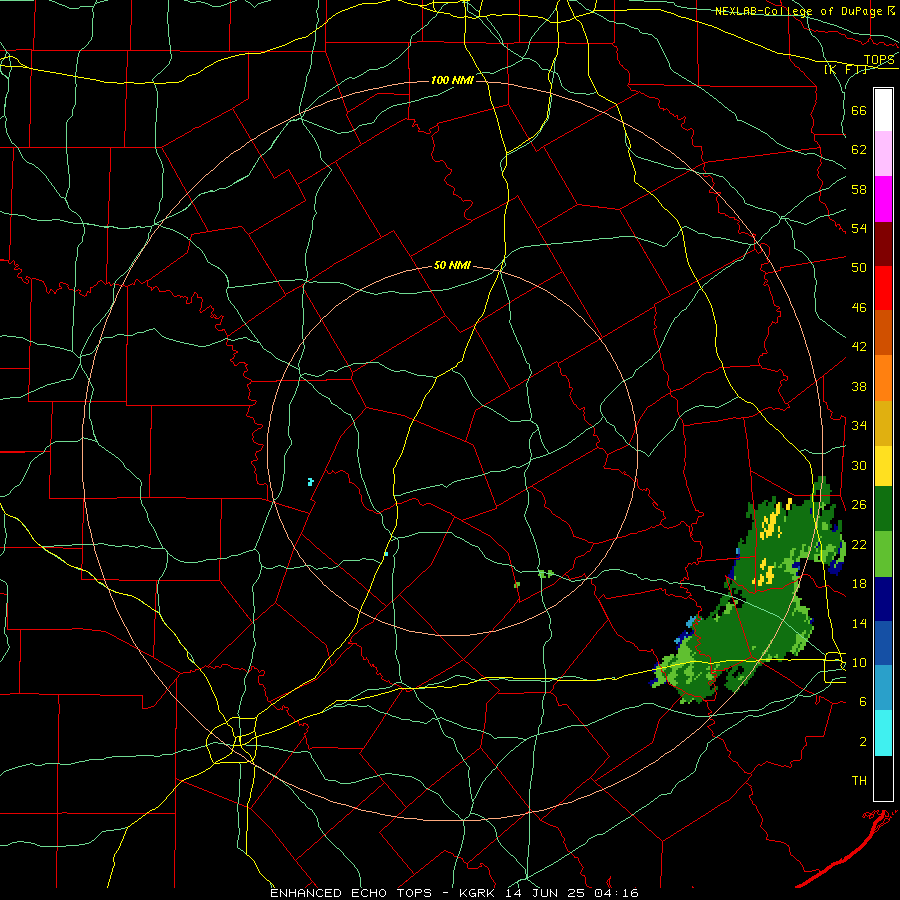900x900 pixels.
Task: Click the medium blue legend swatch
Action: (x=883, y=643)
